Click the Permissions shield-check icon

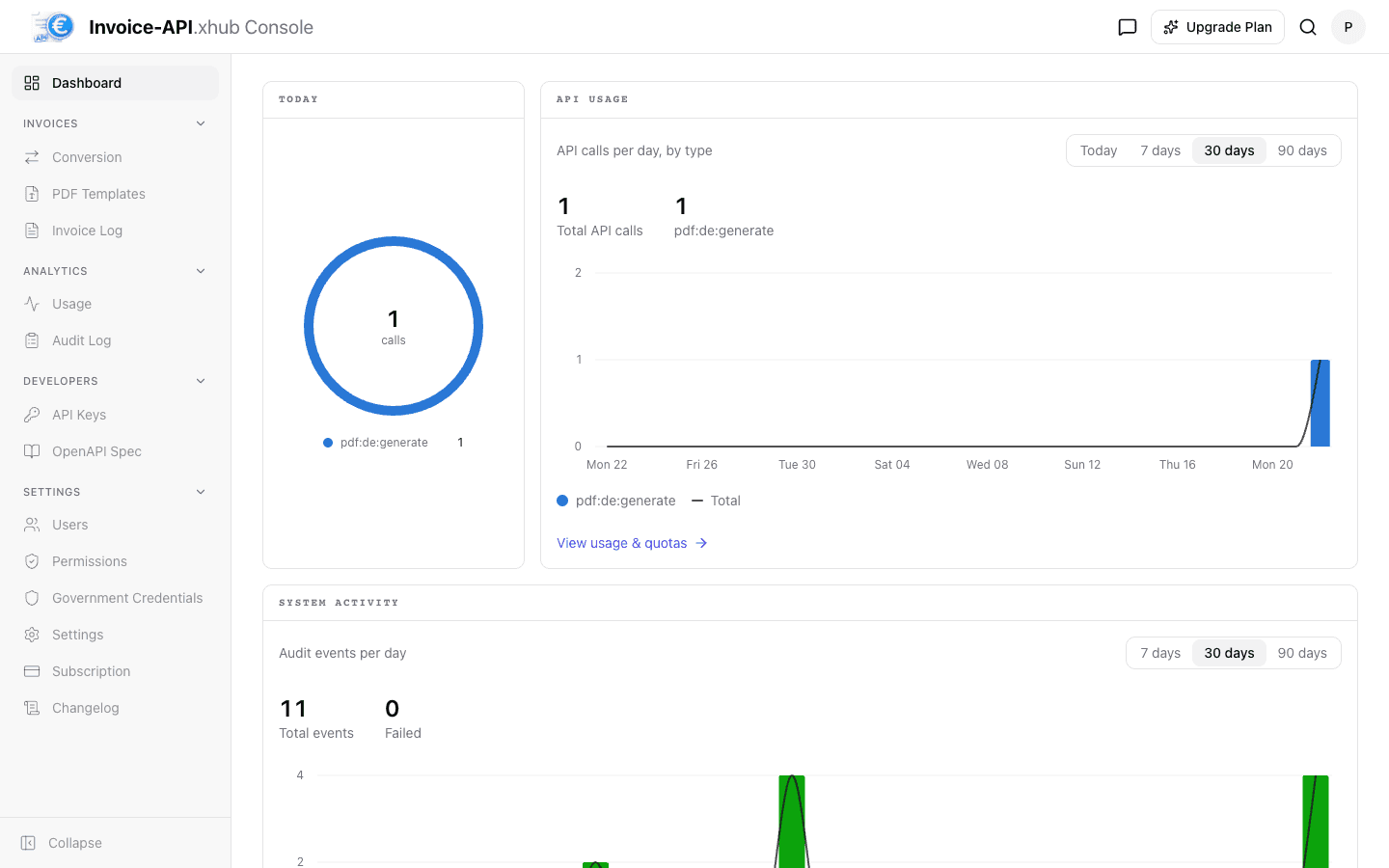32,561
